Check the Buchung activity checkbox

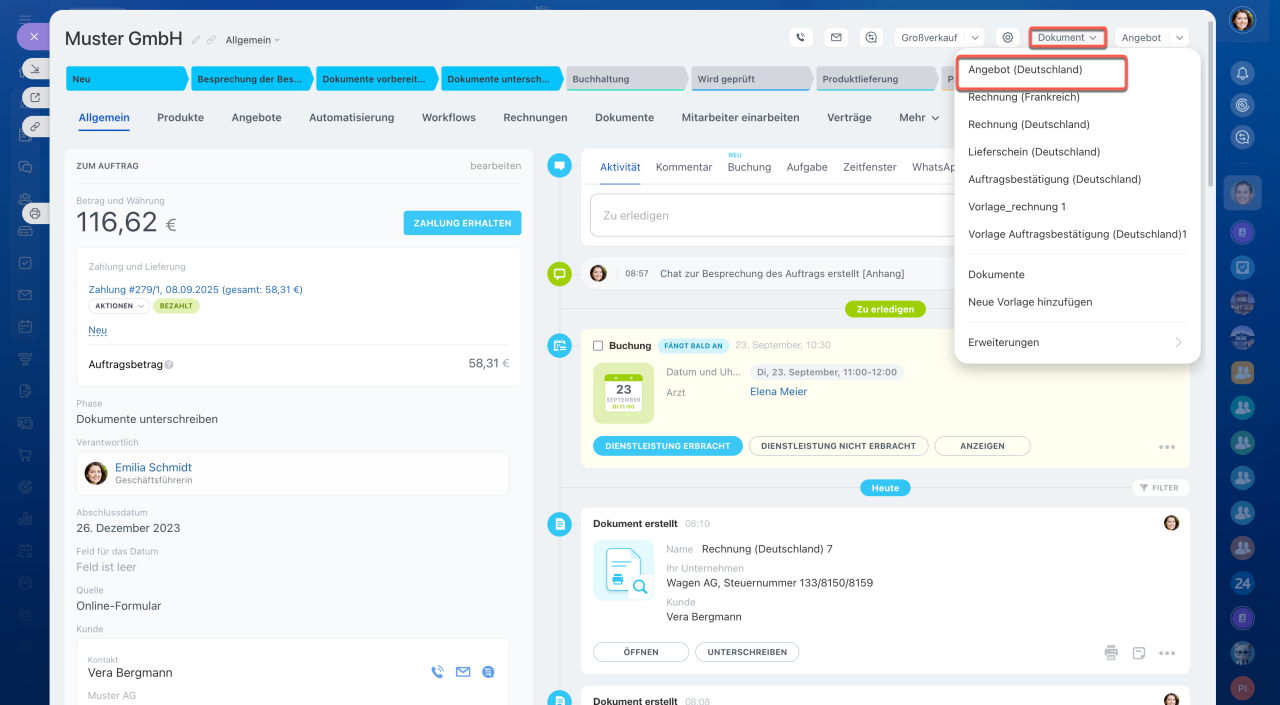tap(598, 346)
